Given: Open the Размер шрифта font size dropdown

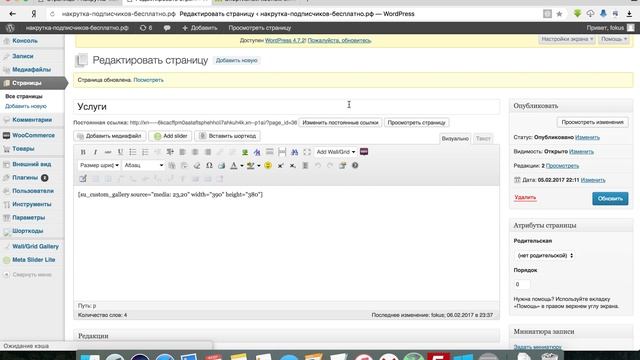Looking at the screenshot, I should (x=99, y=165).
